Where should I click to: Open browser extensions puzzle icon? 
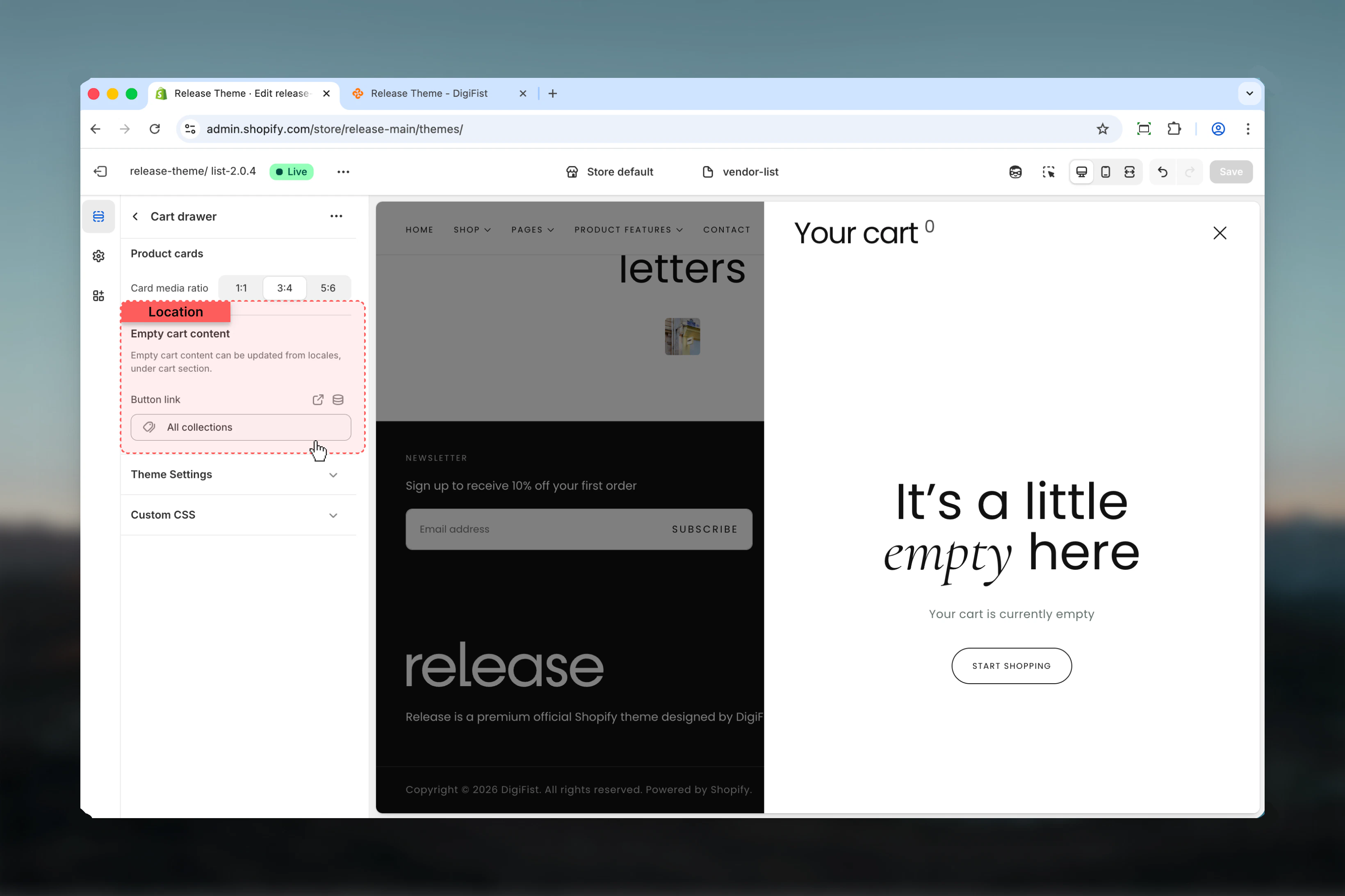click(1174, 129)
